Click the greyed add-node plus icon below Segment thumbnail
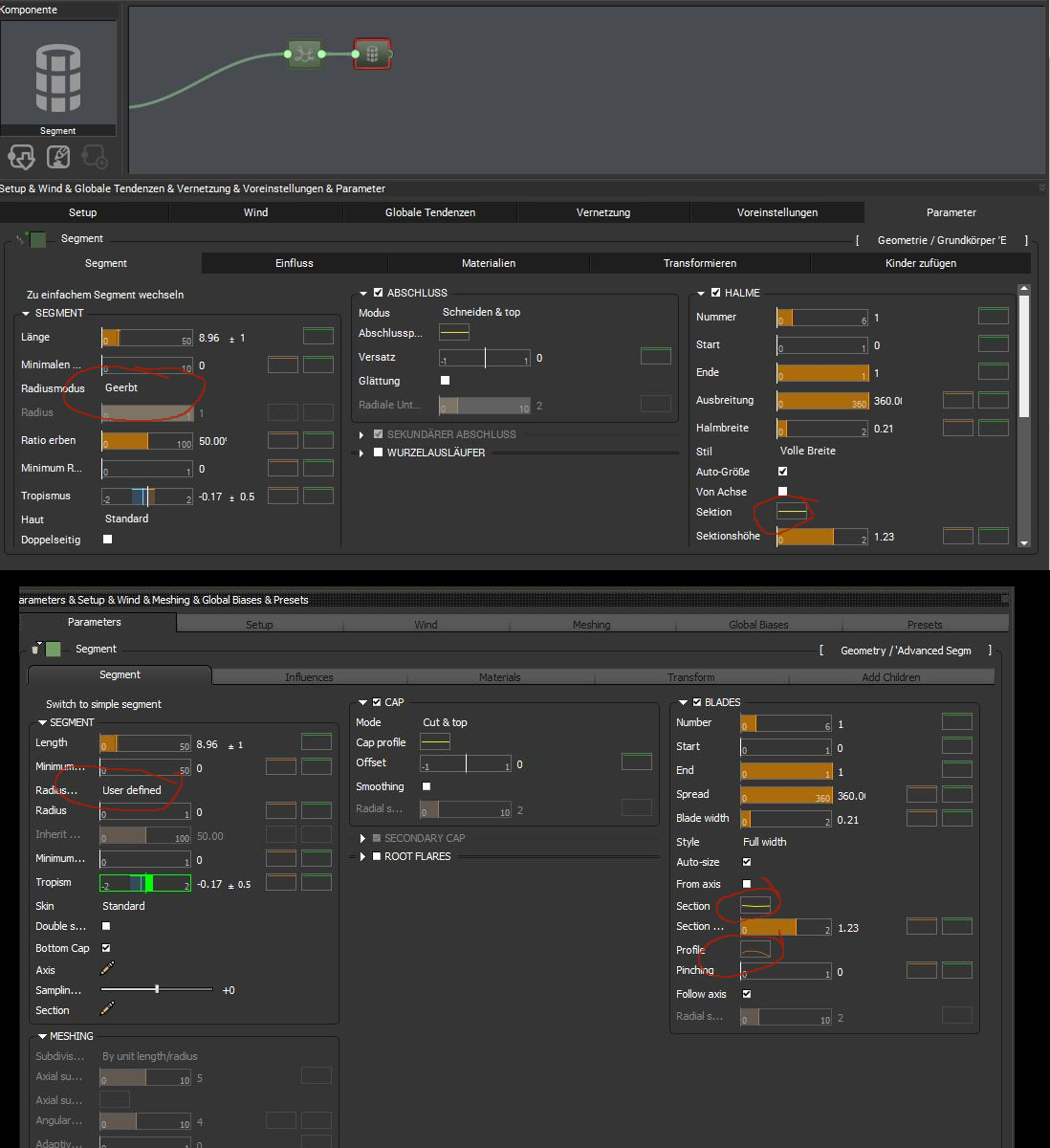This screenshot has width=1050, height=1148. point(95,156)
